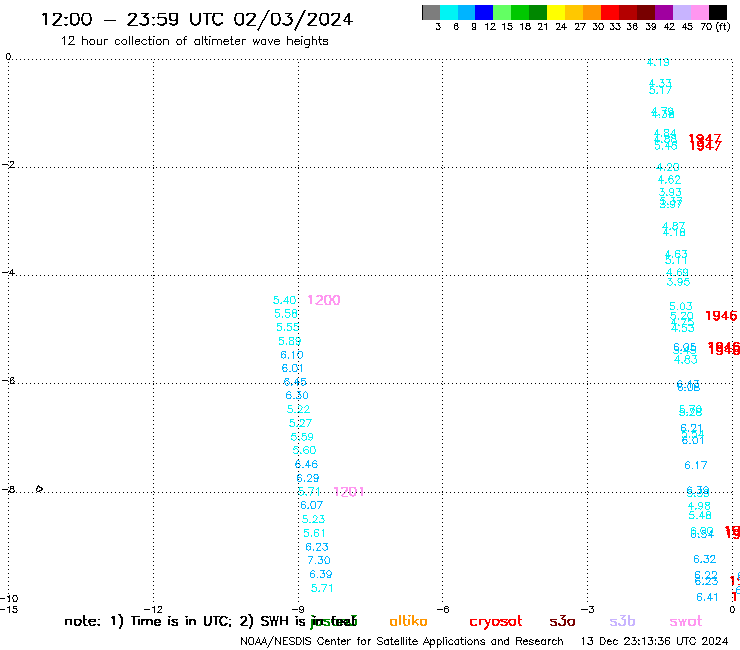Select the y-axis latitude label '-4'

8,272
